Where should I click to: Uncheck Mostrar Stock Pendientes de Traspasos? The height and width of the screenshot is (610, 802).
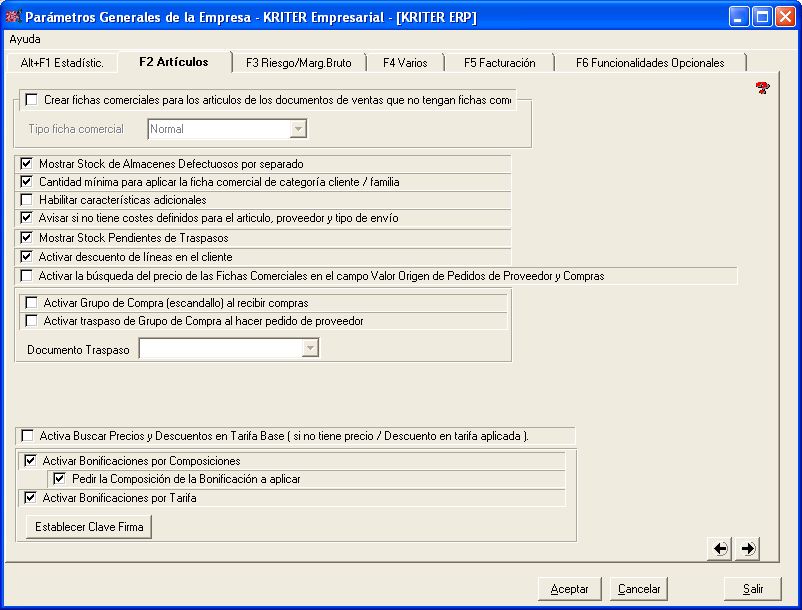[27, 237]
